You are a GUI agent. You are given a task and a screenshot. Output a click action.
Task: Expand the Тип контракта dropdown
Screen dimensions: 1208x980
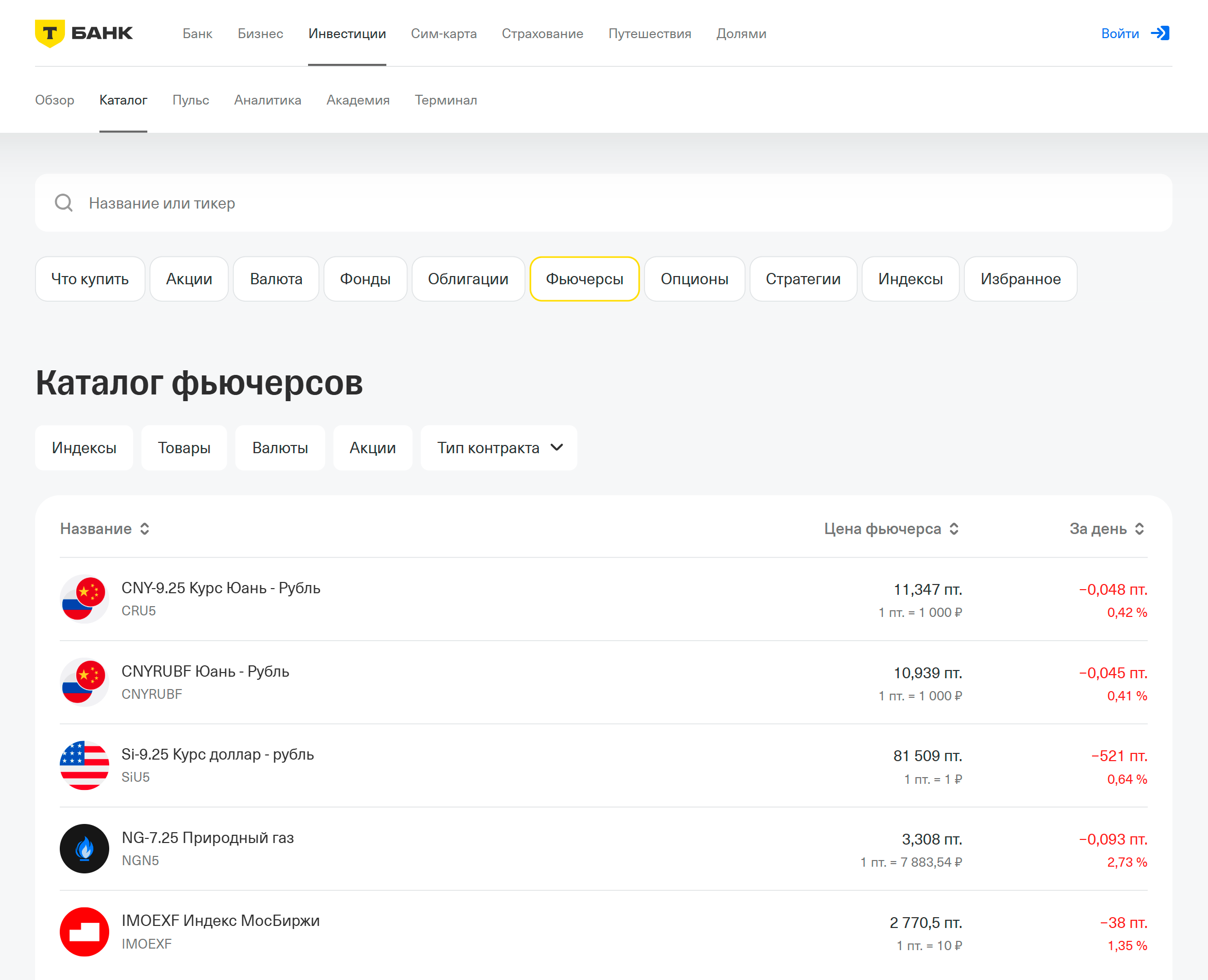point(499,448)
